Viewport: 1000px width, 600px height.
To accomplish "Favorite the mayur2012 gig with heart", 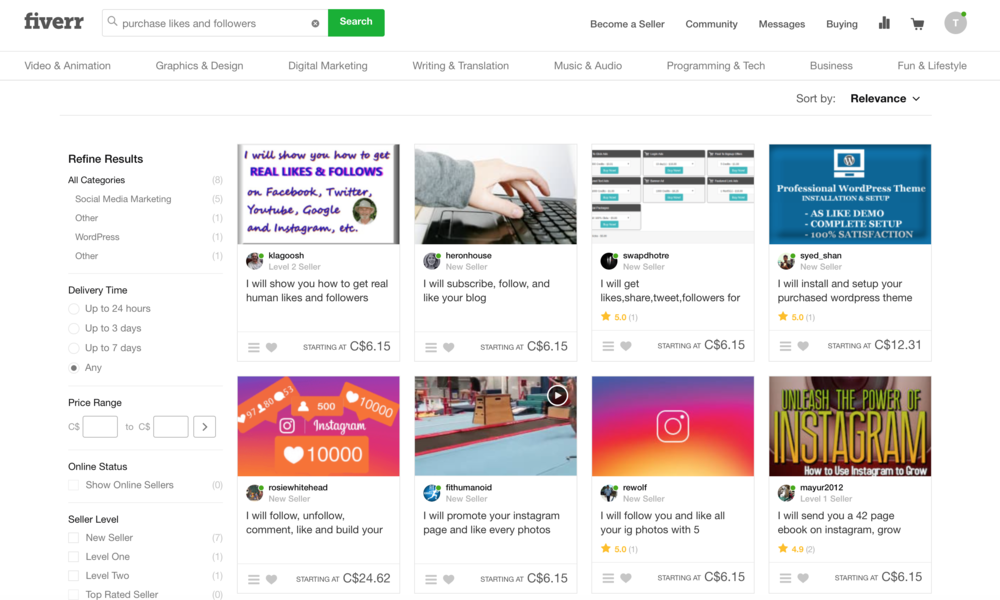I will coord(804,578).
